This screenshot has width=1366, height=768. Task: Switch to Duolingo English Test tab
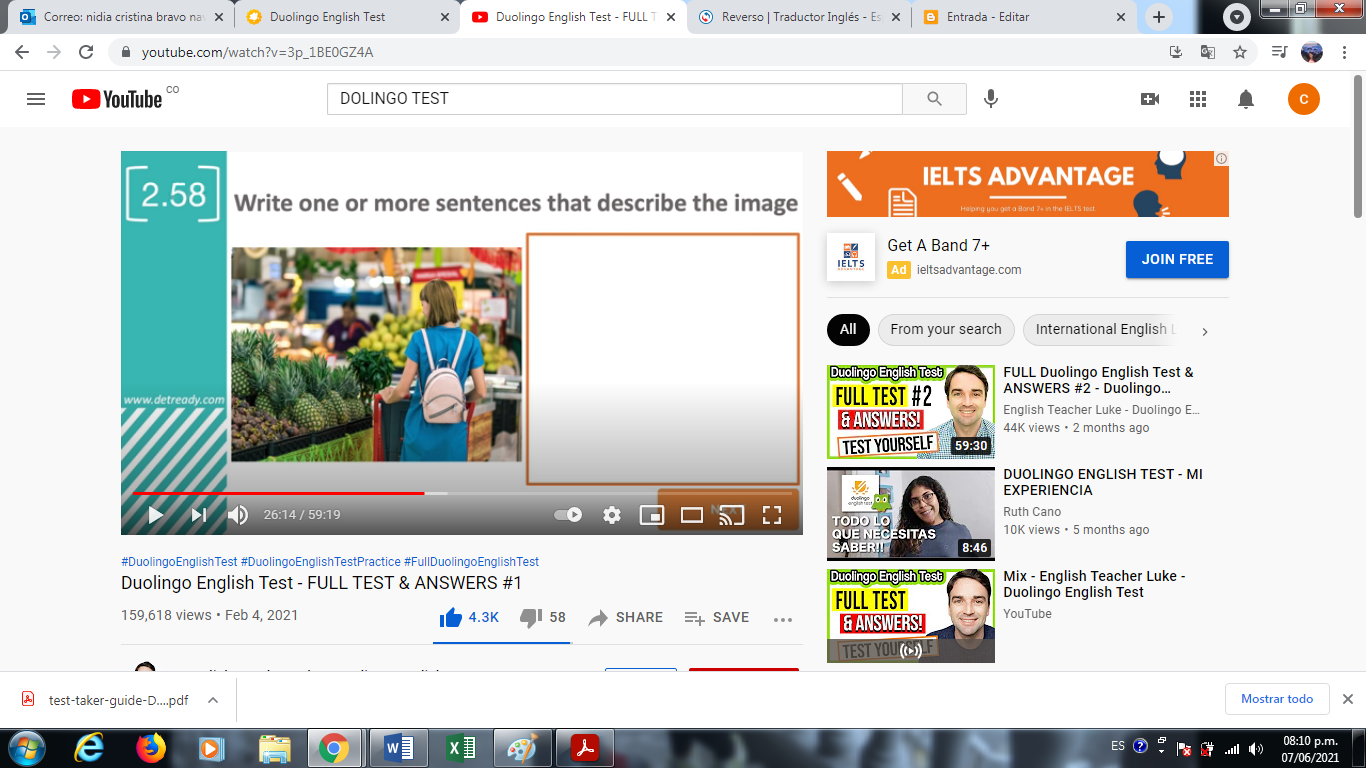click(x=347, y=17)
